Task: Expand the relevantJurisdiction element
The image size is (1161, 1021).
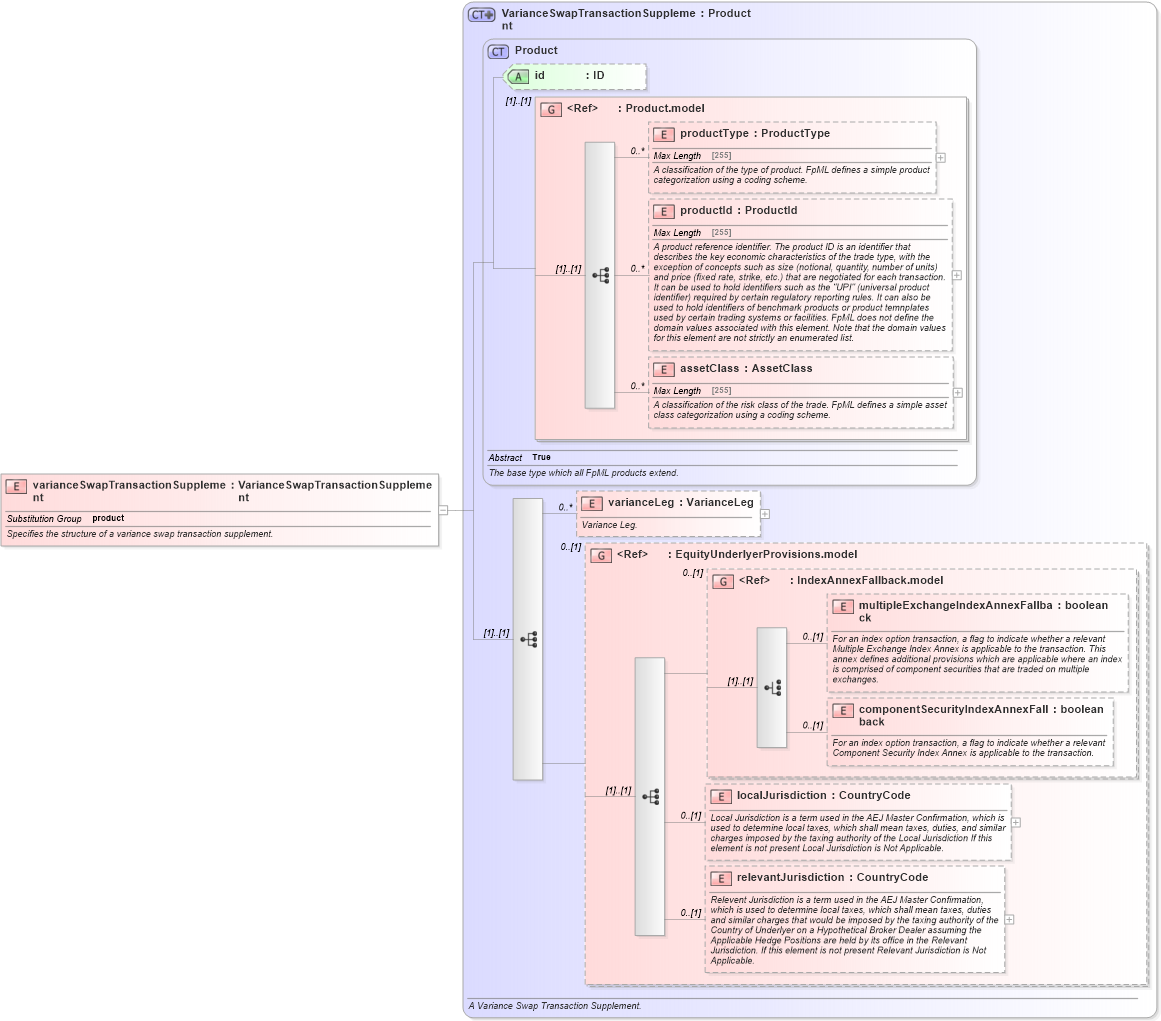Action: coord(1009,920)
